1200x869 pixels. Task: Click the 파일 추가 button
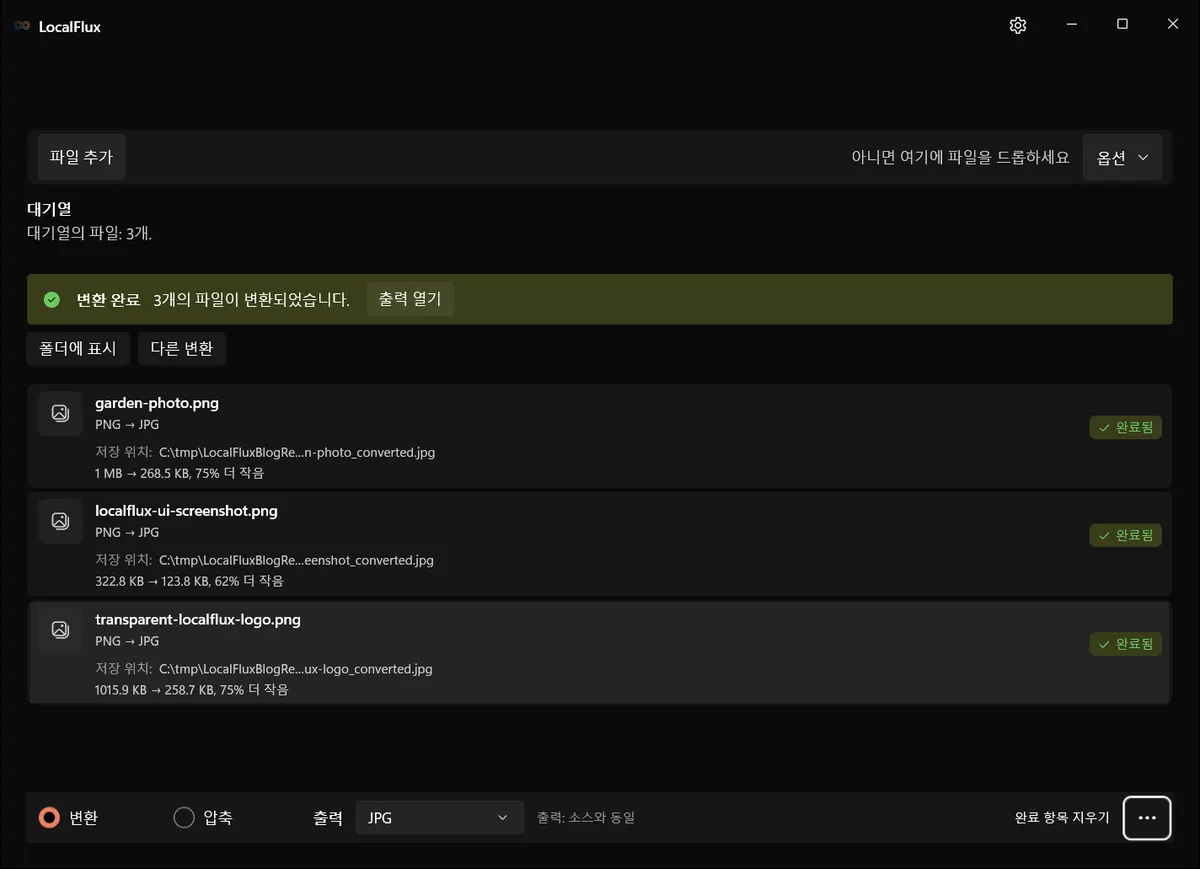(x=81, y=157)
